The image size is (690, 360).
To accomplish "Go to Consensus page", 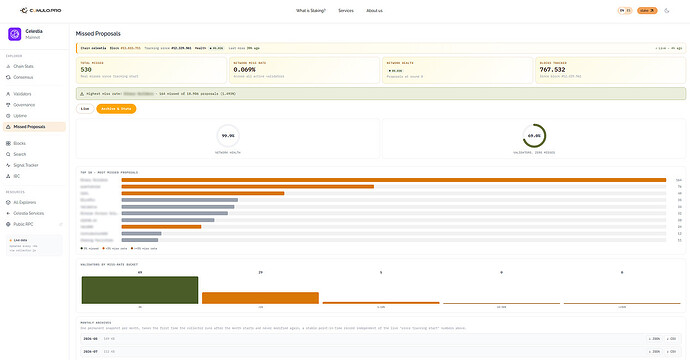I will coord(23,77).
